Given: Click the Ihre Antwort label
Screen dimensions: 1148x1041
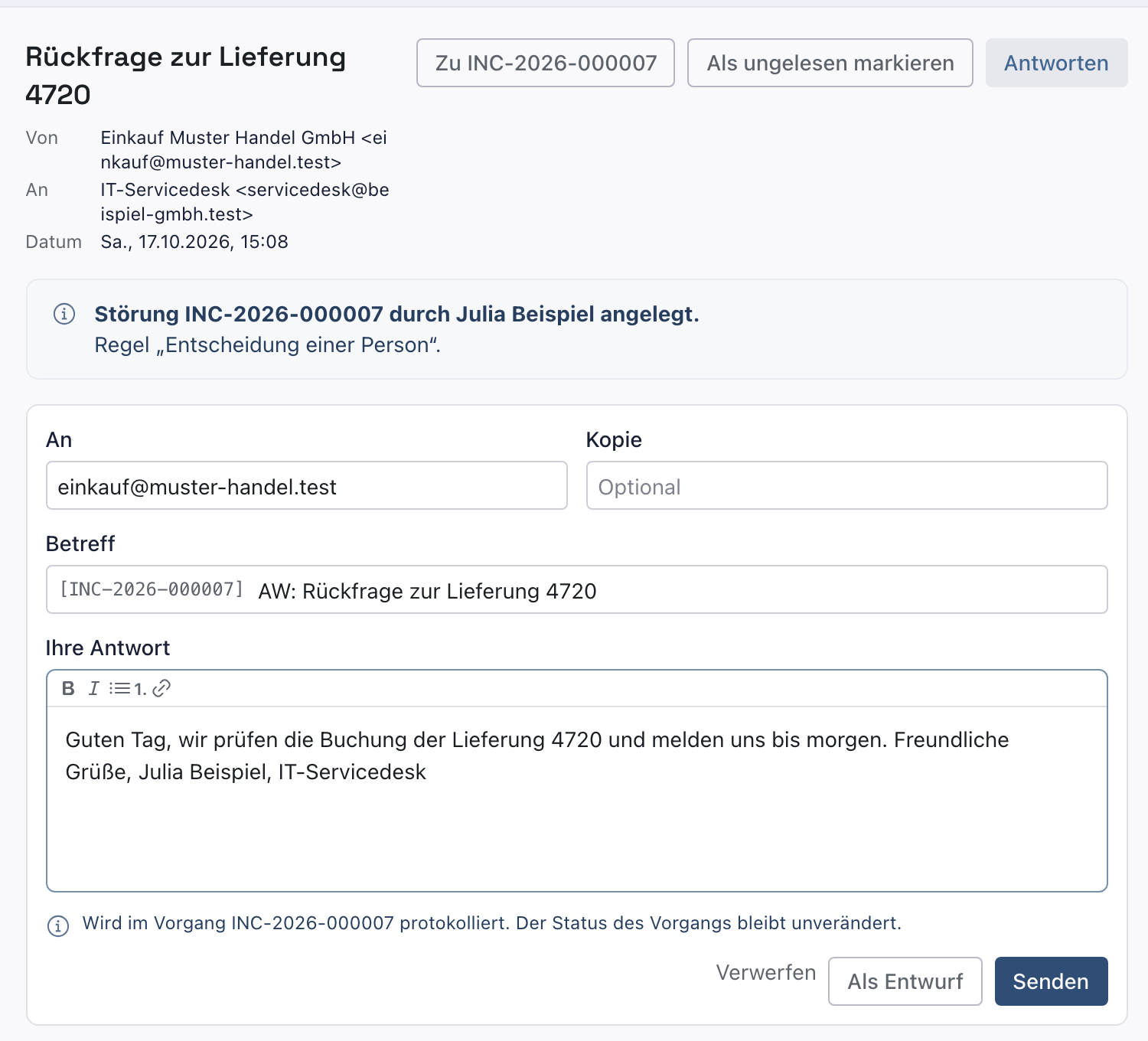Looking at the screenshot, I should 108,648.
